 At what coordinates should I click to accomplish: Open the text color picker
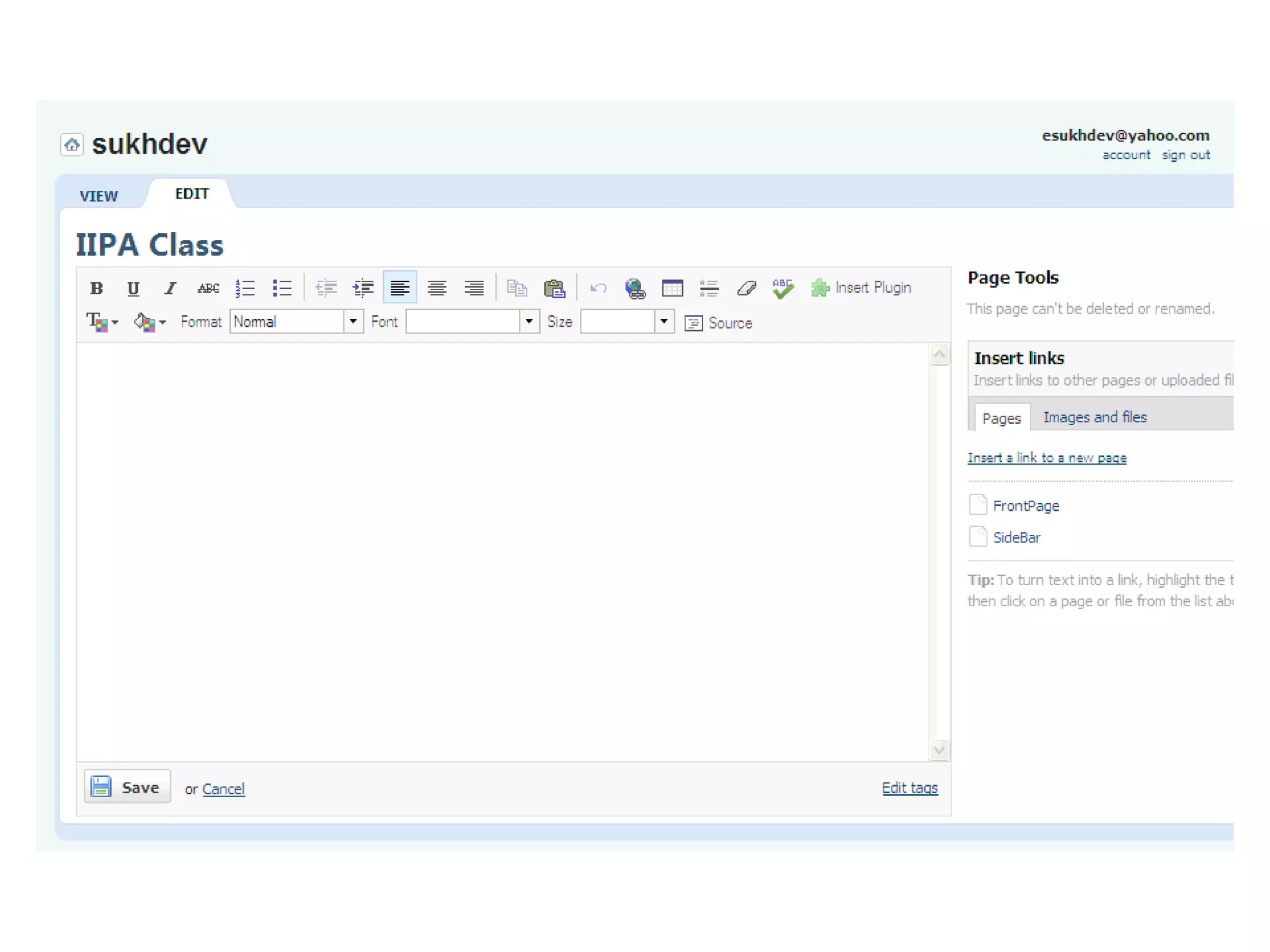pos(102,322)
